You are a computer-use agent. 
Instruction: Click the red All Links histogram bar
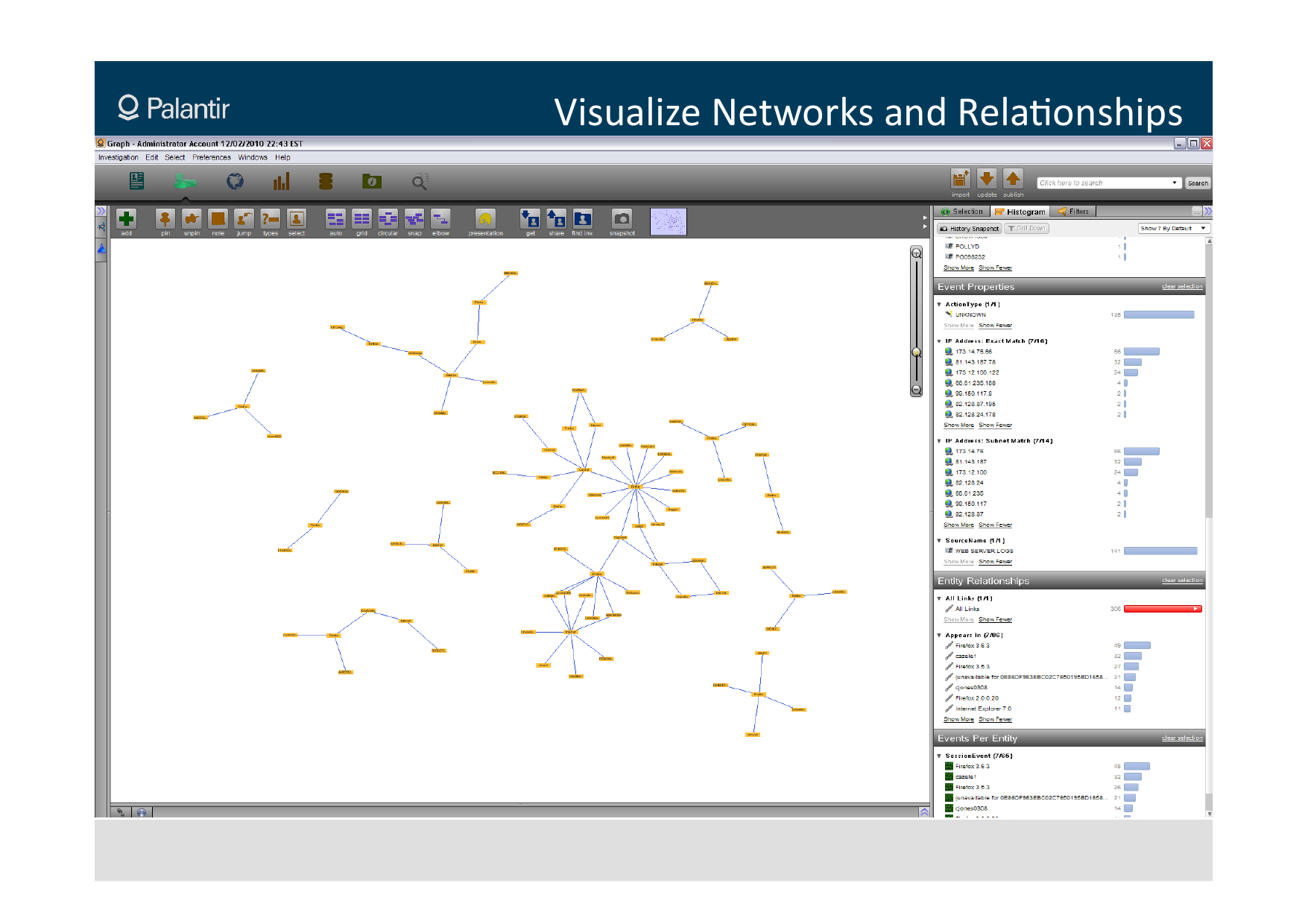1163,609
